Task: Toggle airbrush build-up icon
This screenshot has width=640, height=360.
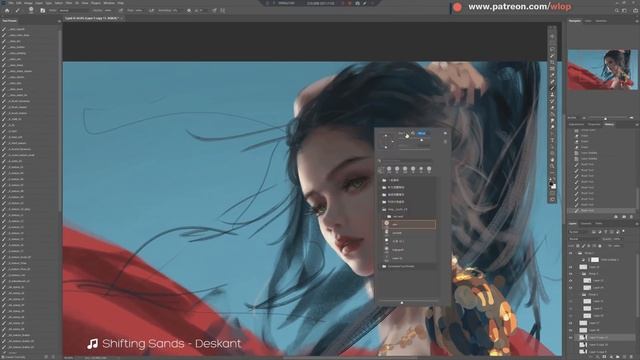Action: tap(152, 10)
